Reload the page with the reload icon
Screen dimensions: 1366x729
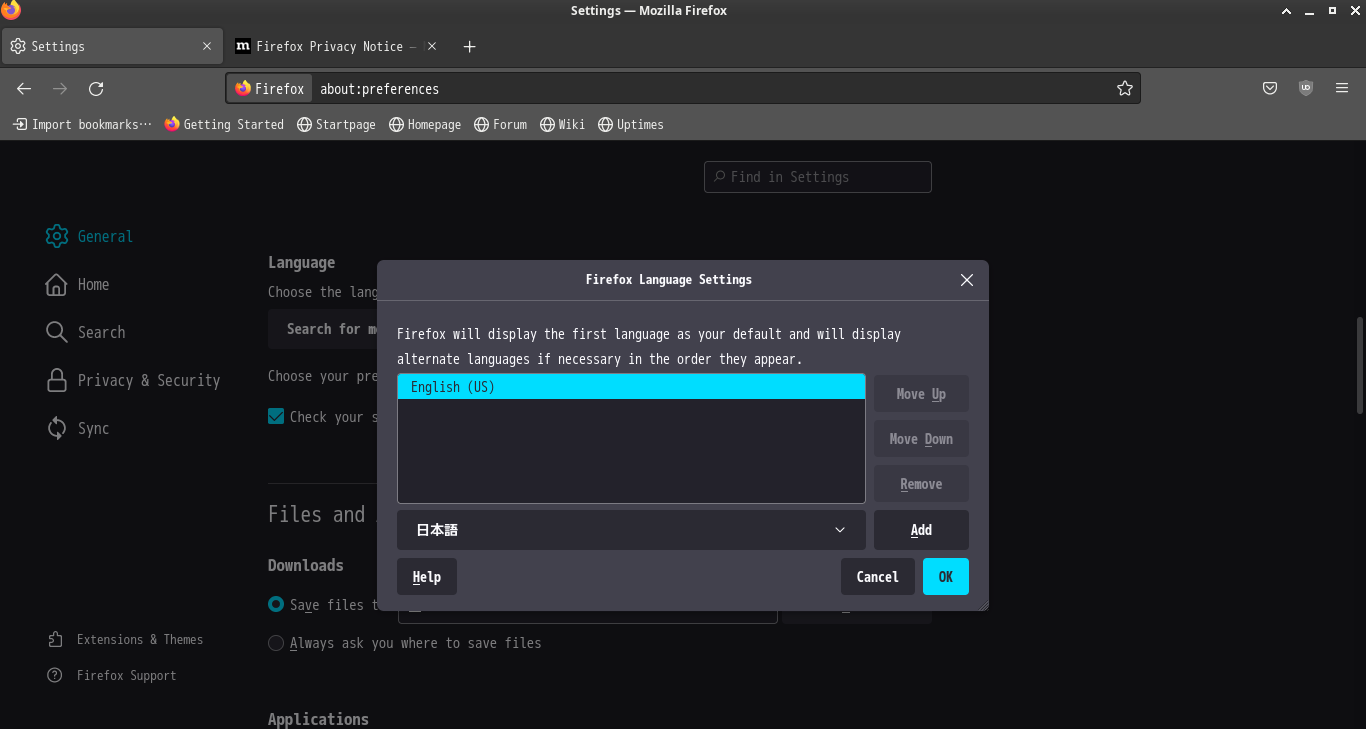coord(96,89)
